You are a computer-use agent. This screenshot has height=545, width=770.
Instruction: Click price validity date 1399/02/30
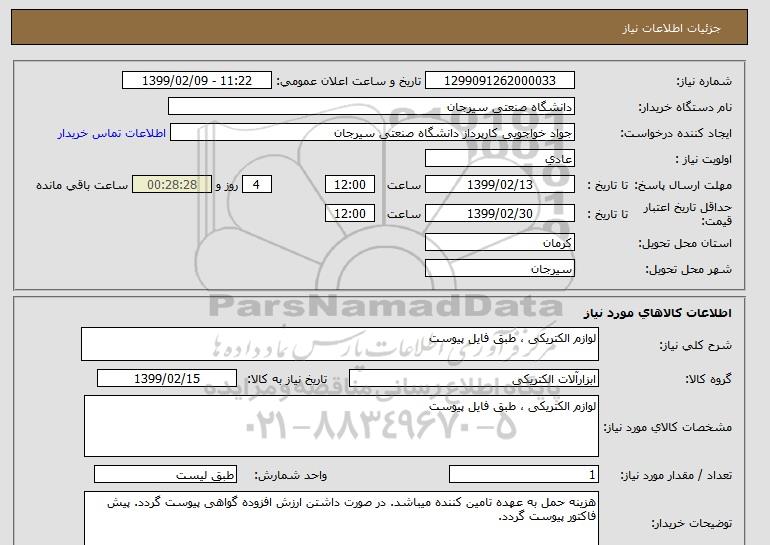[x=499, y=213]
